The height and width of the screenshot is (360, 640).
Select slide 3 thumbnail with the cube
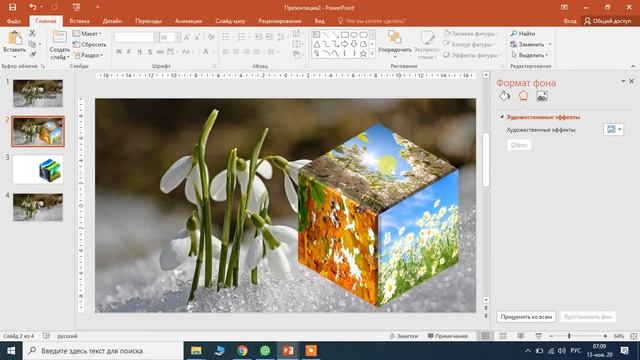(38, 169)
